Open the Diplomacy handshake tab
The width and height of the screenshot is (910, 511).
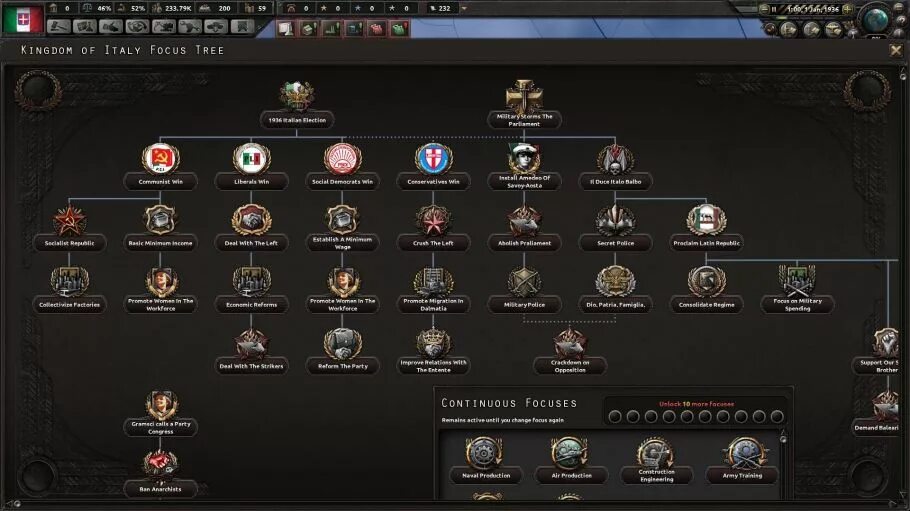pyautogui.click(x=111, y=26)
